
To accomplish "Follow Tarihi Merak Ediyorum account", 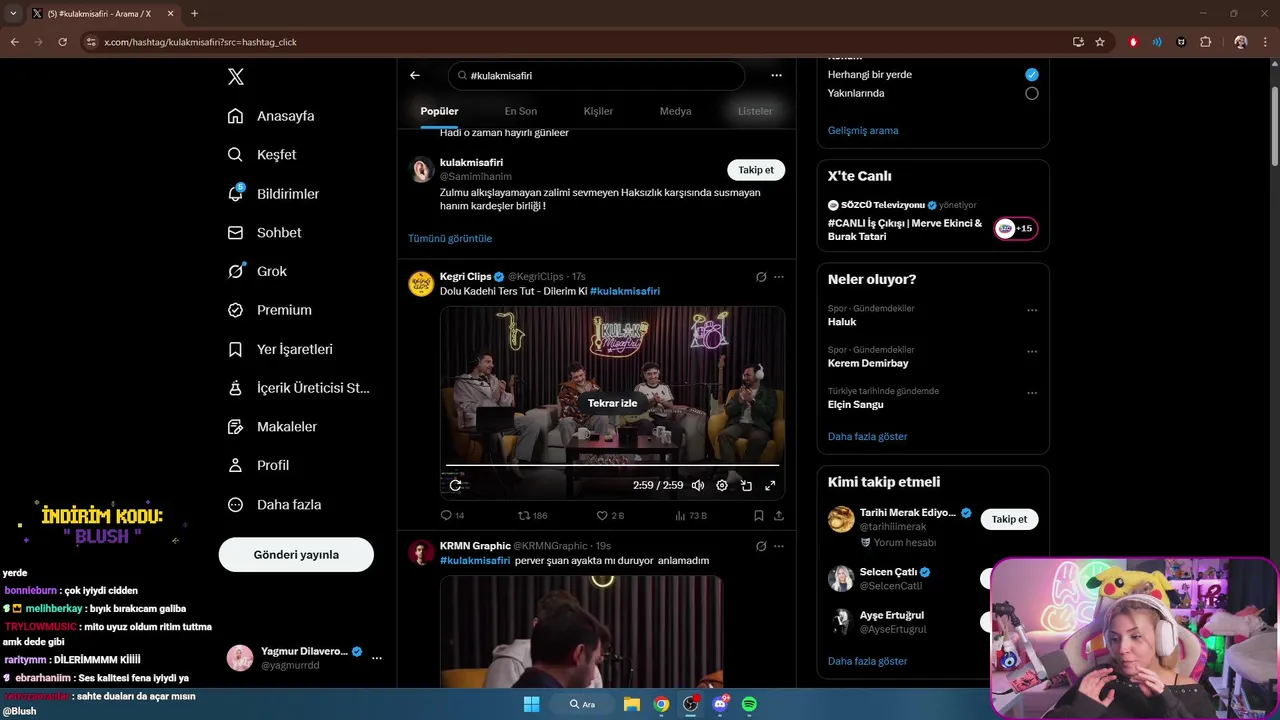I will pyautogui.click(x=1009, y=519).
